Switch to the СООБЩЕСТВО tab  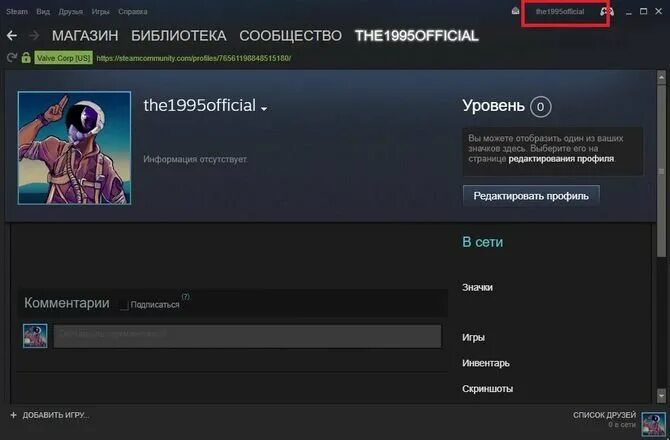[x=291, y=35]
